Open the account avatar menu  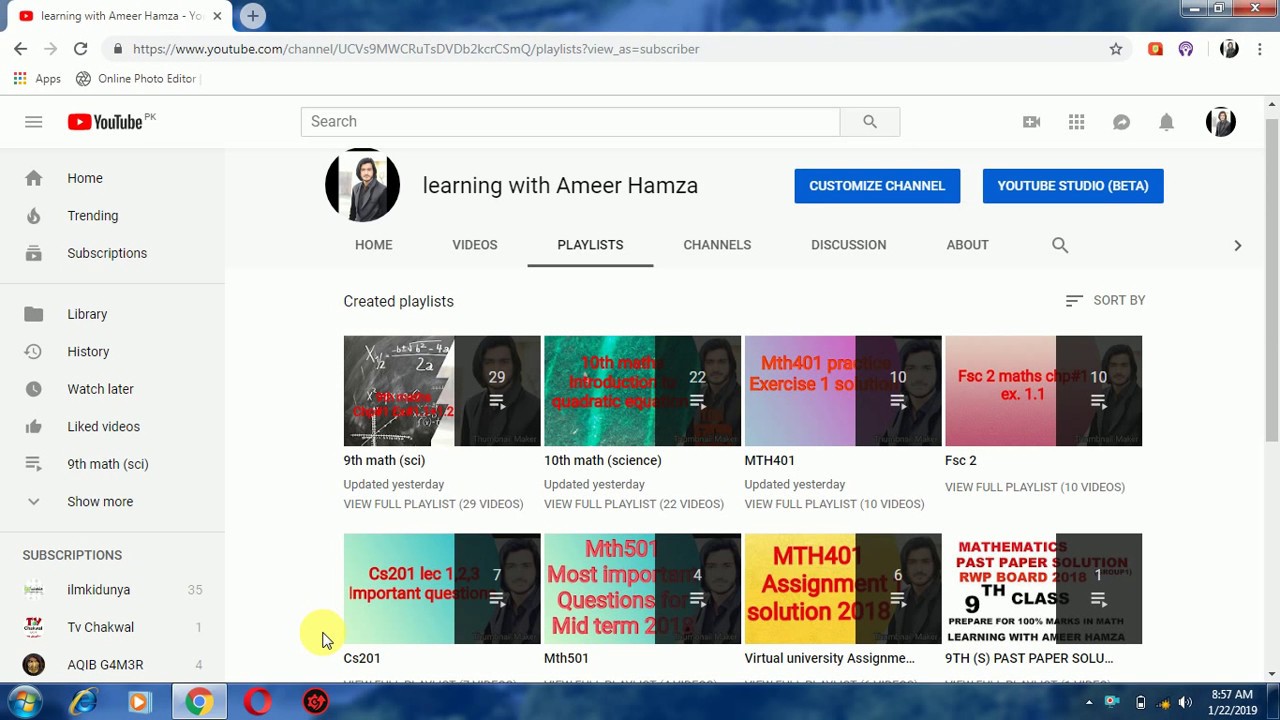1220,122
